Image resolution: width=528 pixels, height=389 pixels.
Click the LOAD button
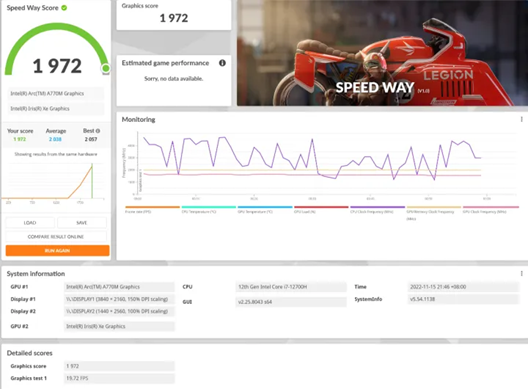30,223
